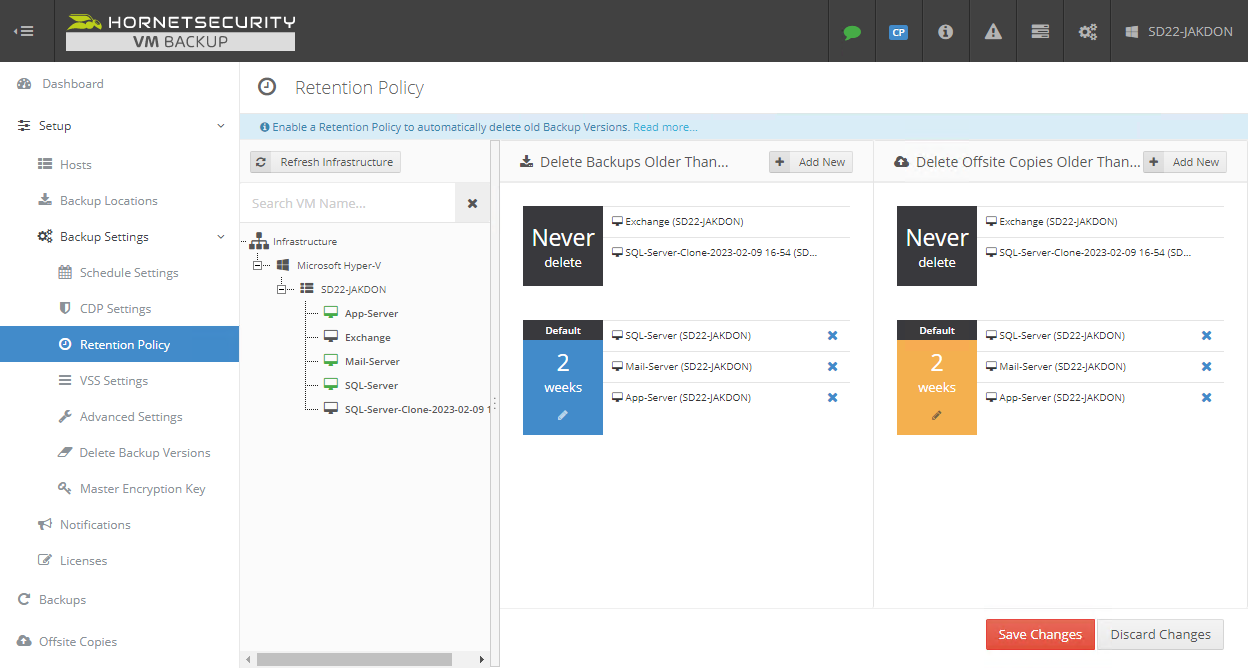
Task: Add New under Delete Backups Older Than
Action: point(811,162)
